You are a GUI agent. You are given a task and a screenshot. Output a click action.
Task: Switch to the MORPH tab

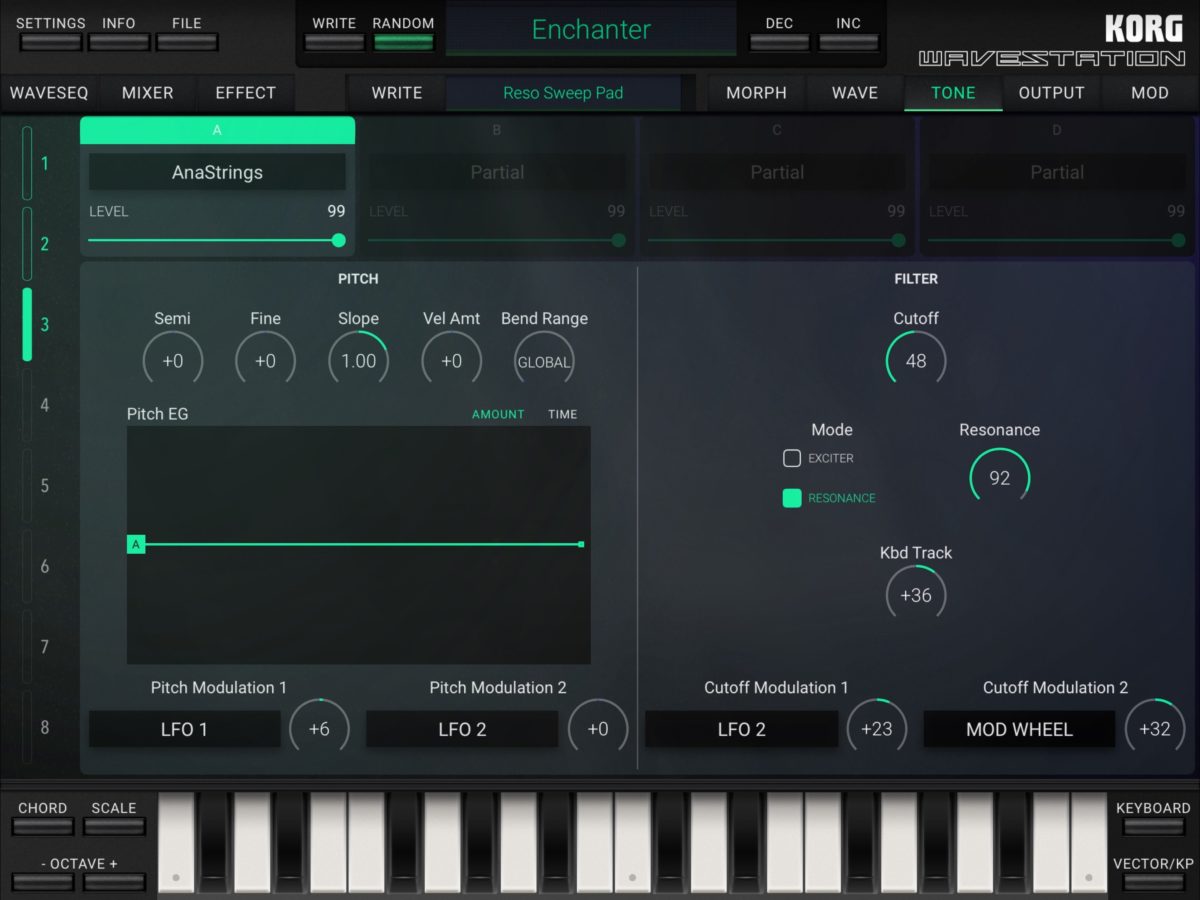[x=756, y=93]
